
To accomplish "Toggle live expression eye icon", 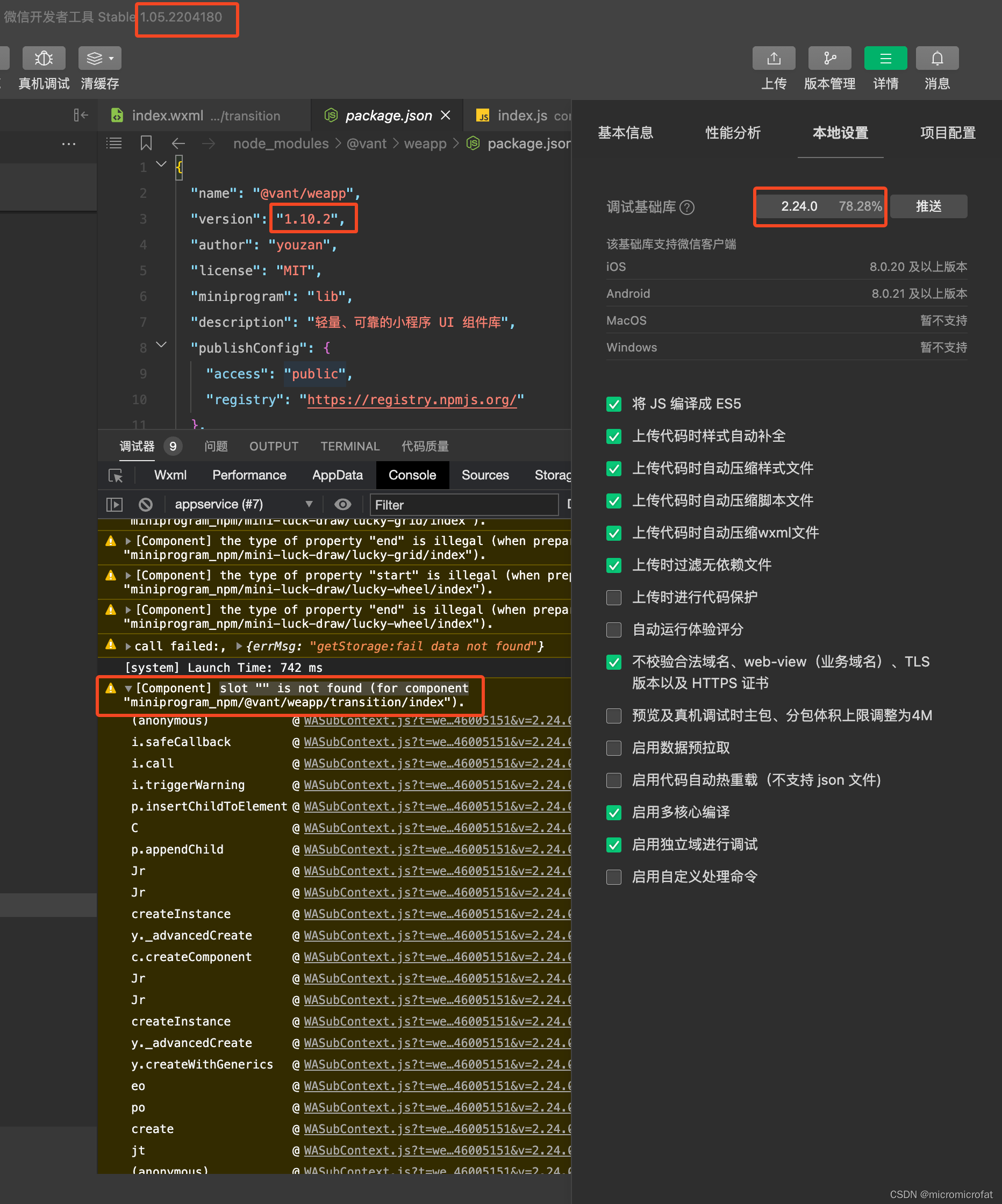I will 343,505.
